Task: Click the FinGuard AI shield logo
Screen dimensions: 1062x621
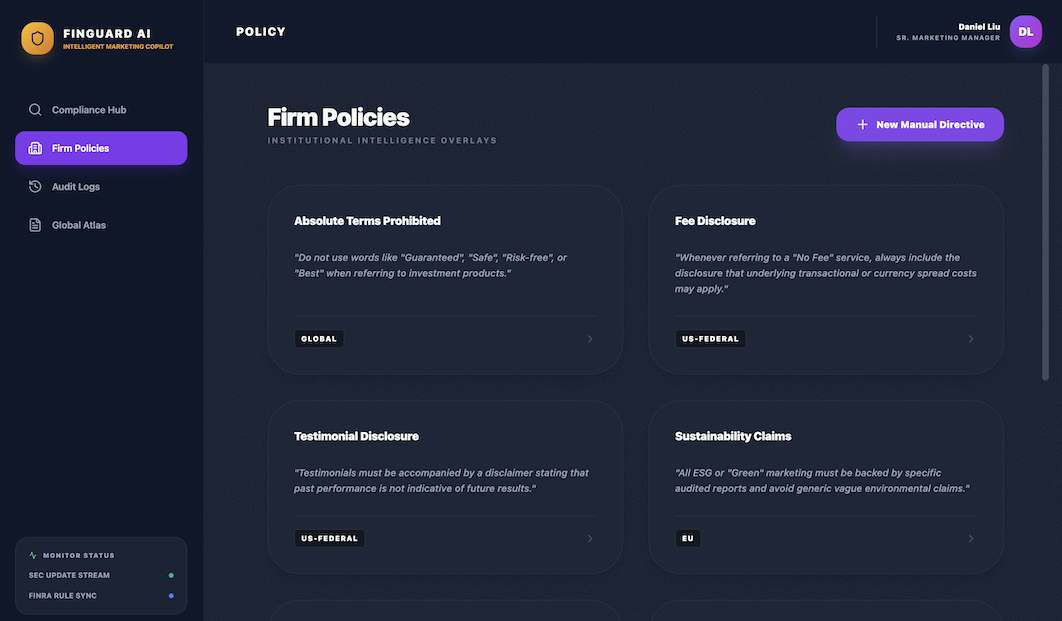Action: coord(38,39)
